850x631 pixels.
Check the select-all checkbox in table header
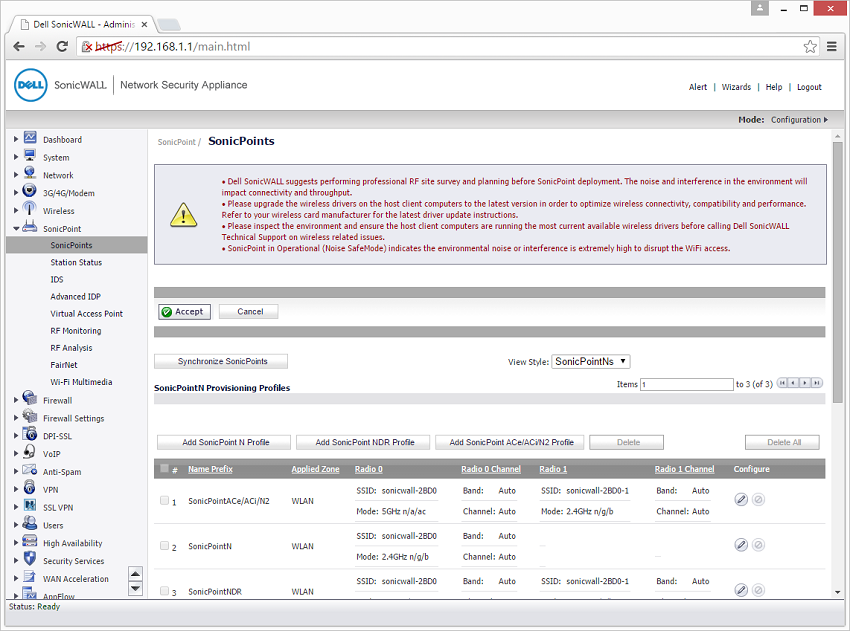coord(164,468)
